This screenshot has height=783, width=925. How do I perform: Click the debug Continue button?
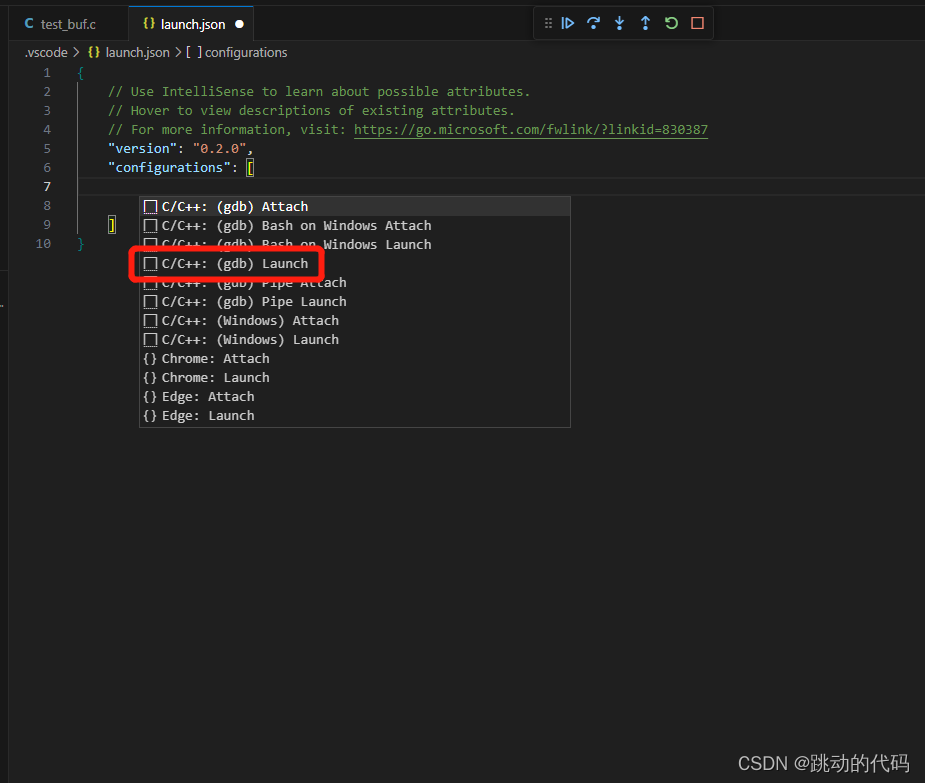point(568,23)
